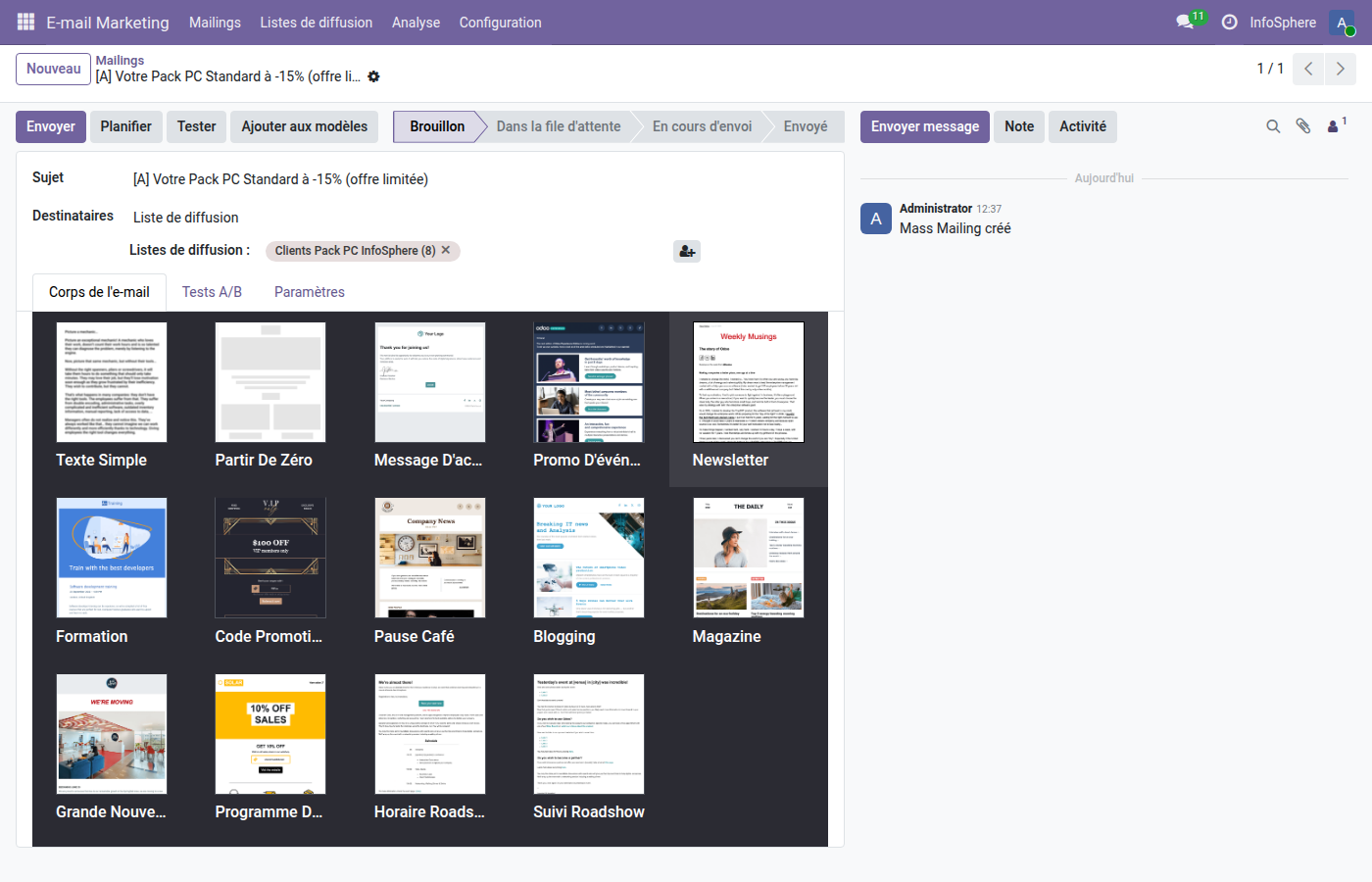Switch to the Paramètres tab

tap(309, 292)
